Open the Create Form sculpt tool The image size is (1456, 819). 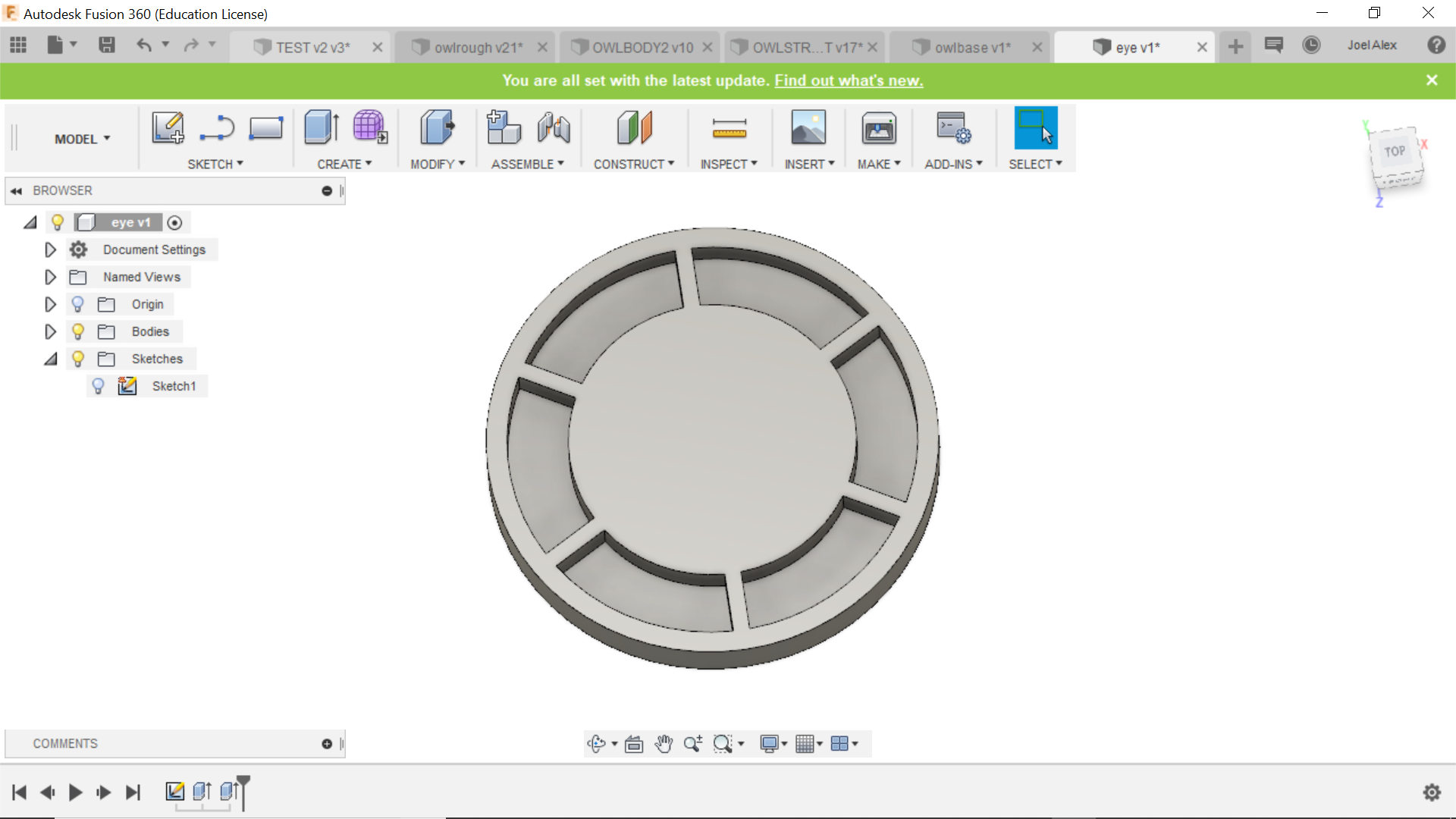point(370,127)
